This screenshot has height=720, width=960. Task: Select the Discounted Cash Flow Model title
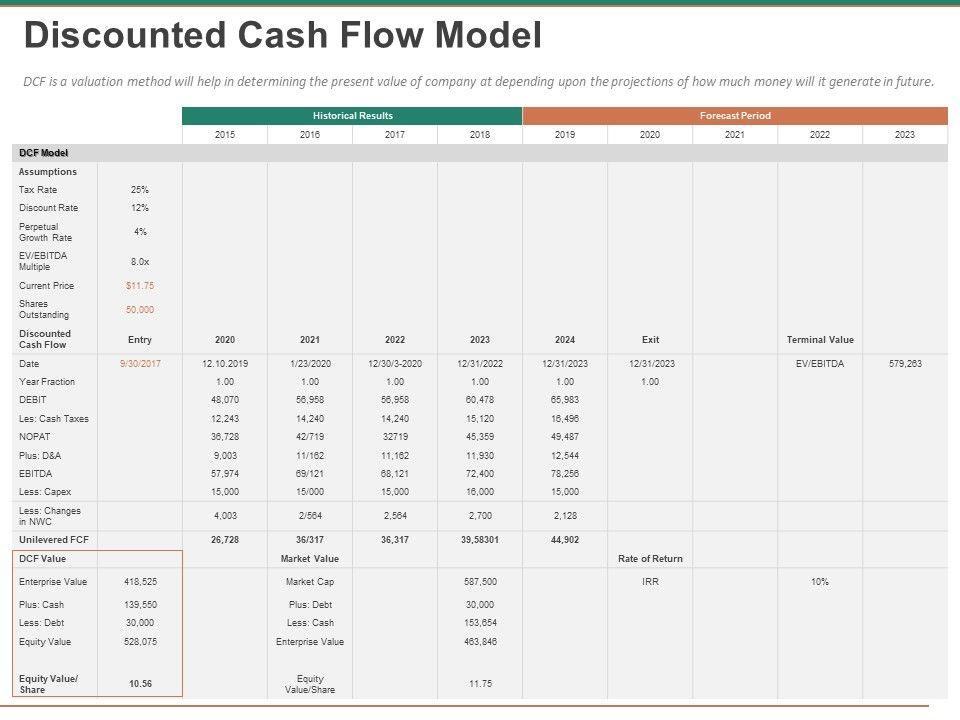(x=282, y=36)
